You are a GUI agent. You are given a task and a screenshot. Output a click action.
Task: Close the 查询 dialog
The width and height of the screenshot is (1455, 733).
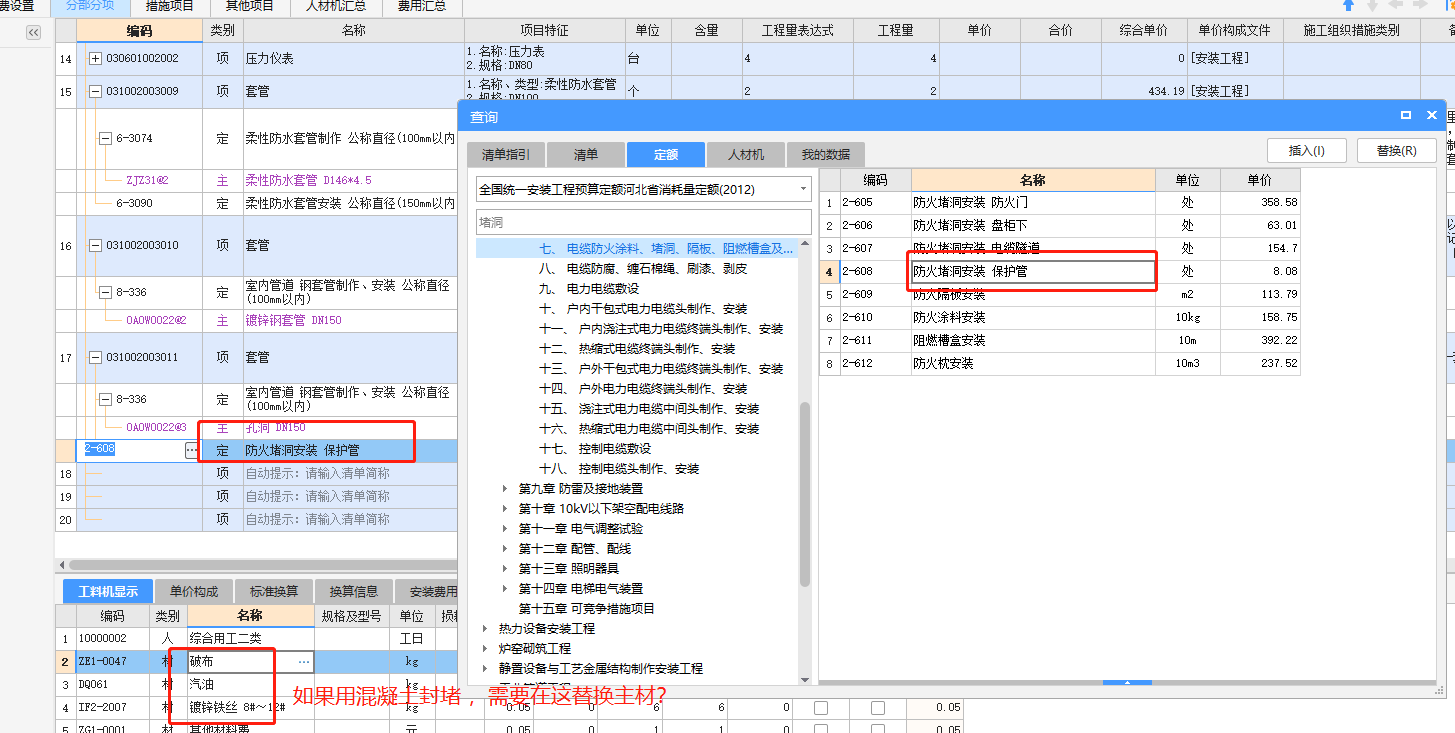[1432, 116]
